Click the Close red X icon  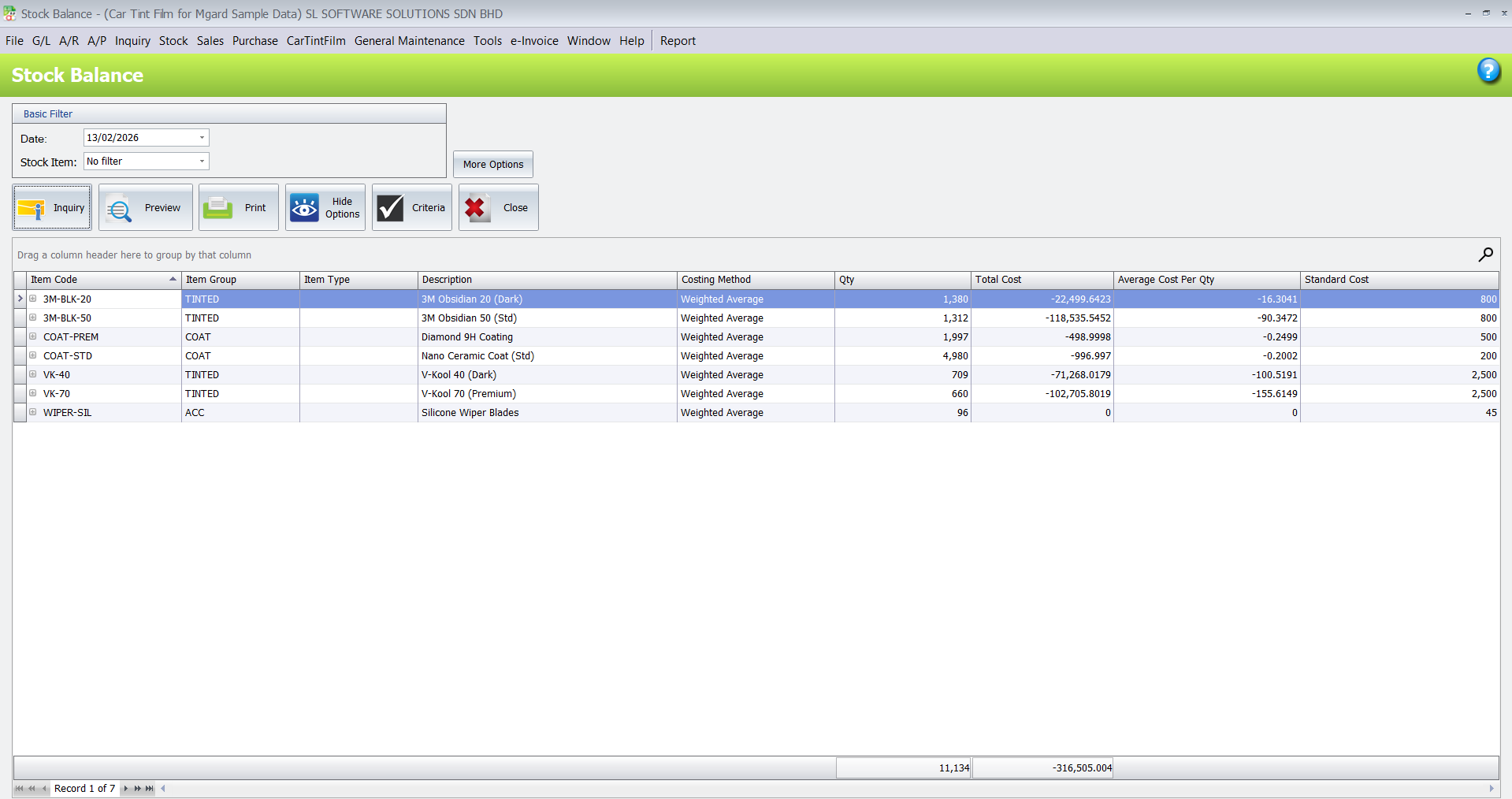475,208
